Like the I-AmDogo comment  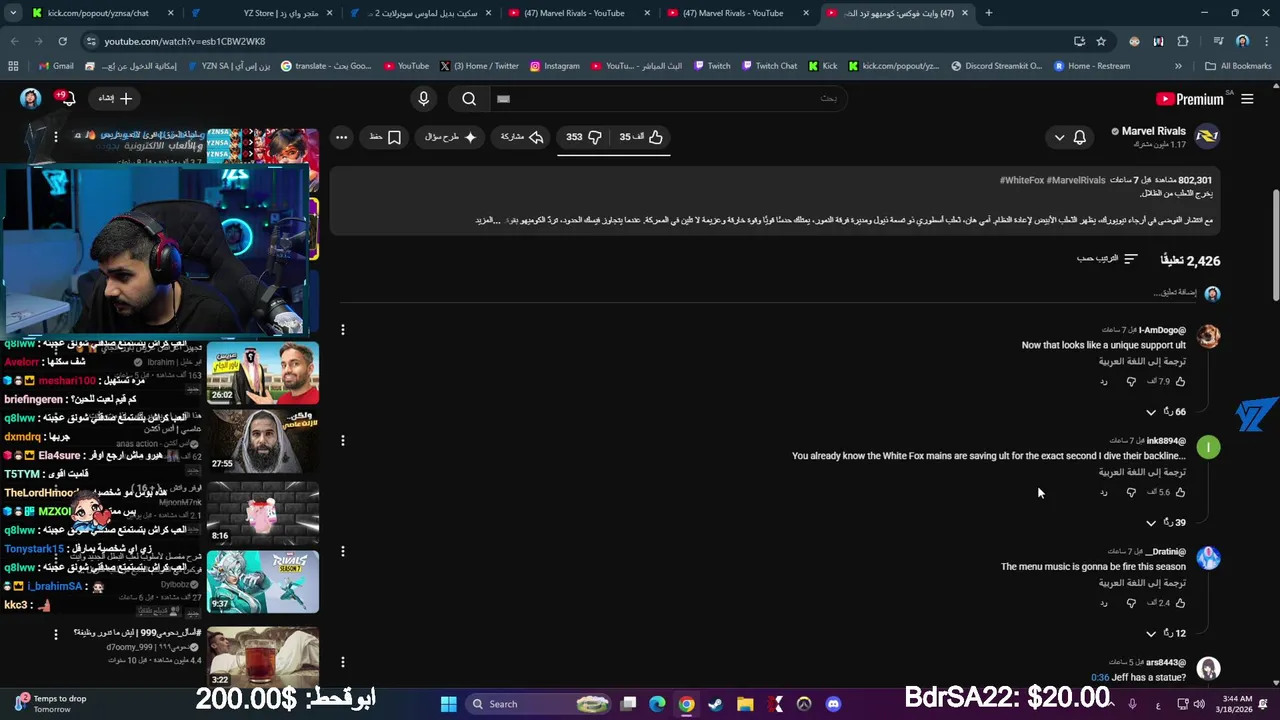[x=1180, y=381]
